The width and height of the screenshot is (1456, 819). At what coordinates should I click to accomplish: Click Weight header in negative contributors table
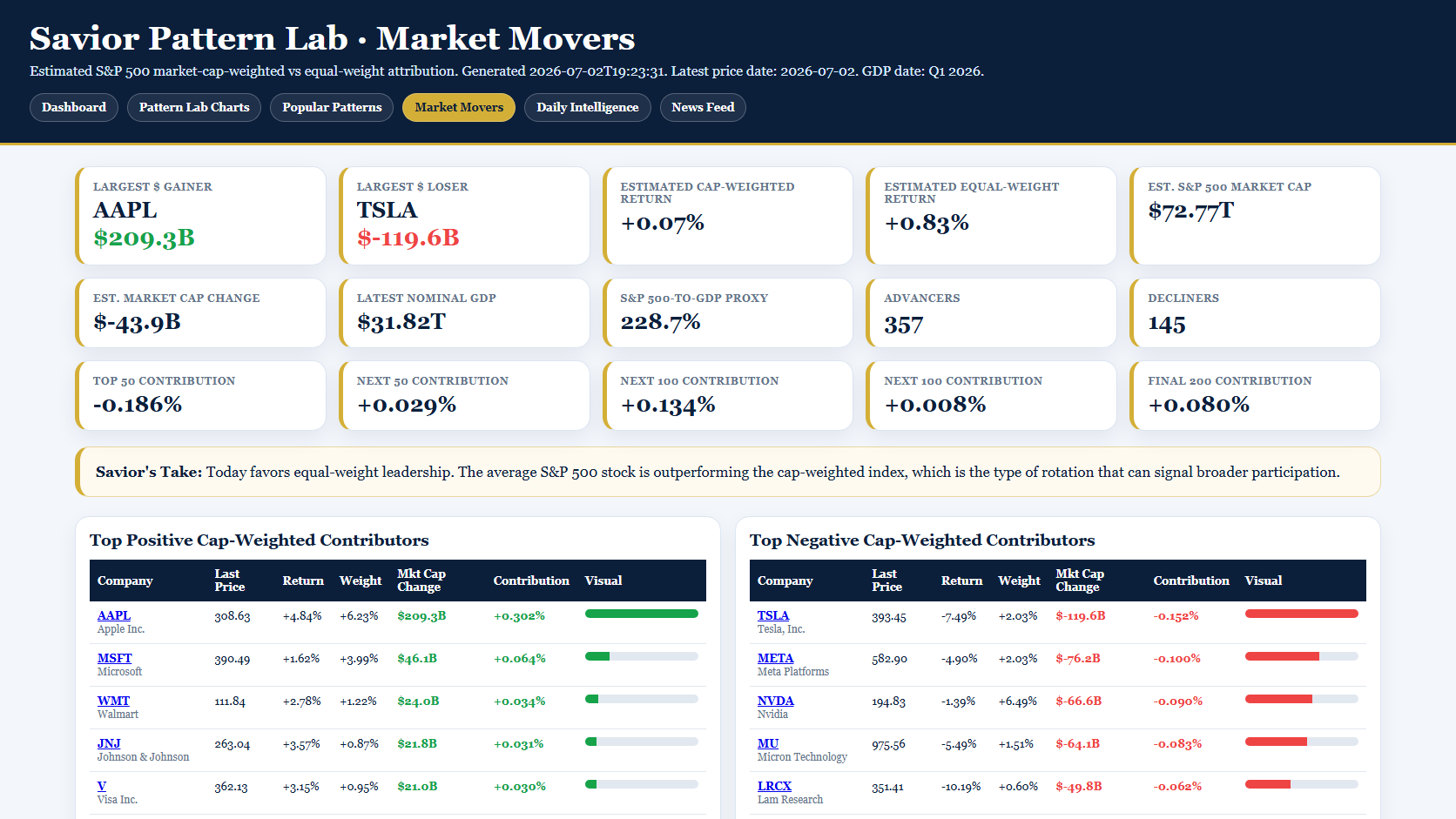pyautogui.click(x=1019, y=581)
